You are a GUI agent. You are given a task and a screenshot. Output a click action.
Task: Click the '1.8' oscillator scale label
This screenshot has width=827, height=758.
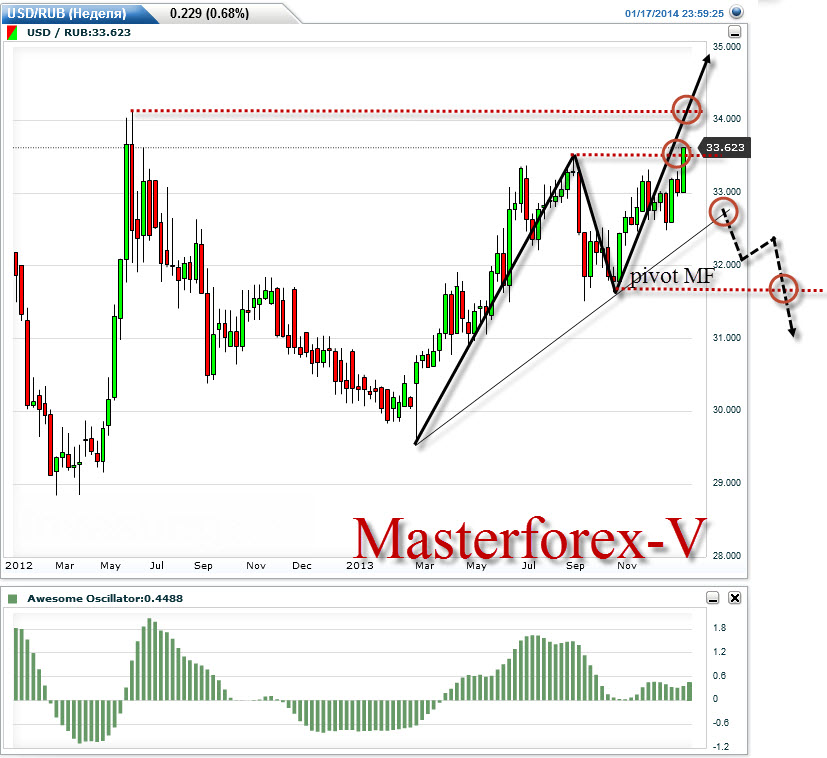point(719,628)
